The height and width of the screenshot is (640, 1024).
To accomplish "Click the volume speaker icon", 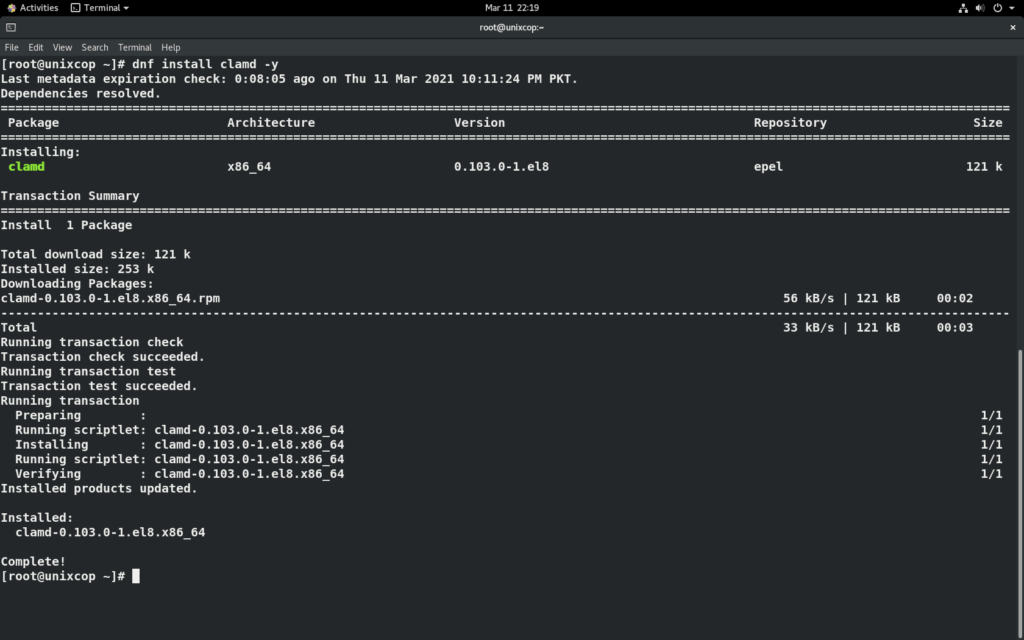I will click(980, 8).
